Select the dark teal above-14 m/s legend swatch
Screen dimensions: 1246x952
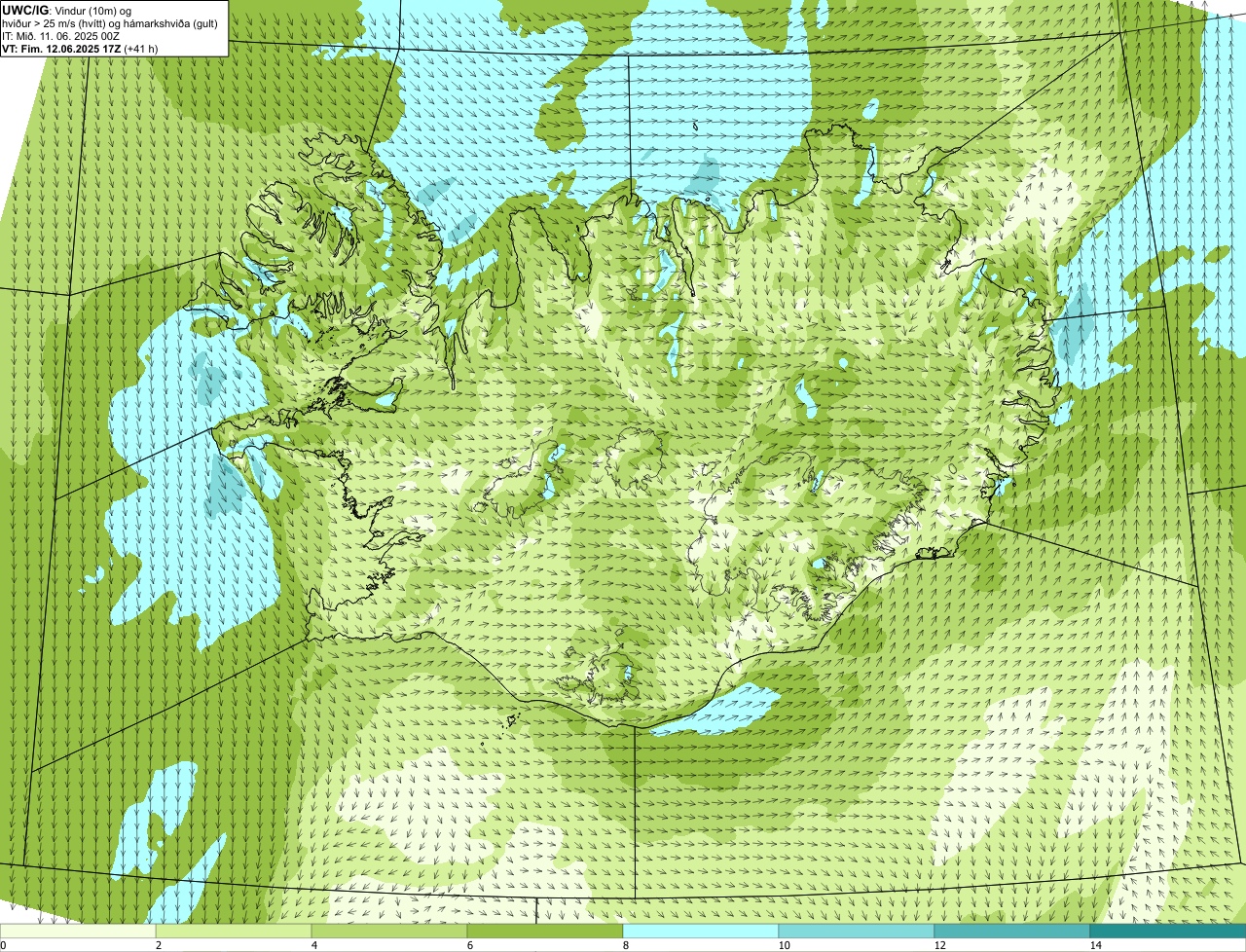[1168, 931]
